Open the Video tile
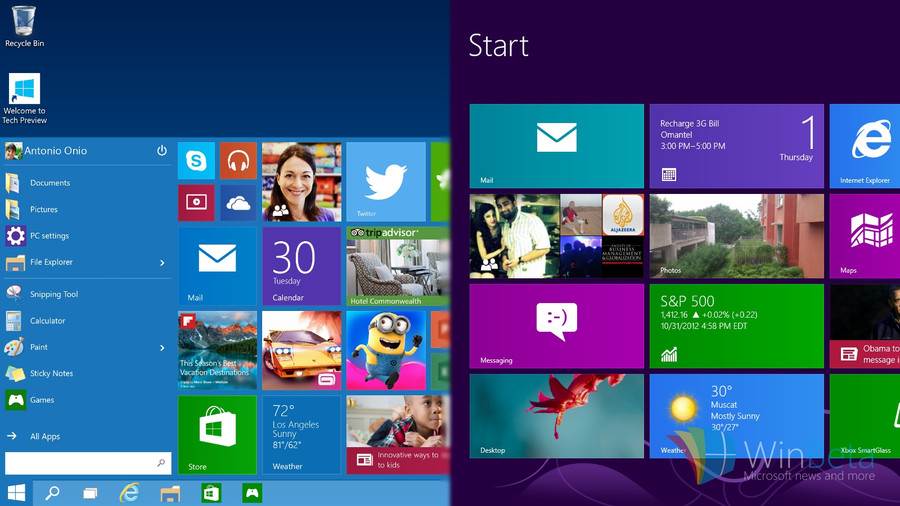Screen dimensions: 900x506 (x=196, y=203)
